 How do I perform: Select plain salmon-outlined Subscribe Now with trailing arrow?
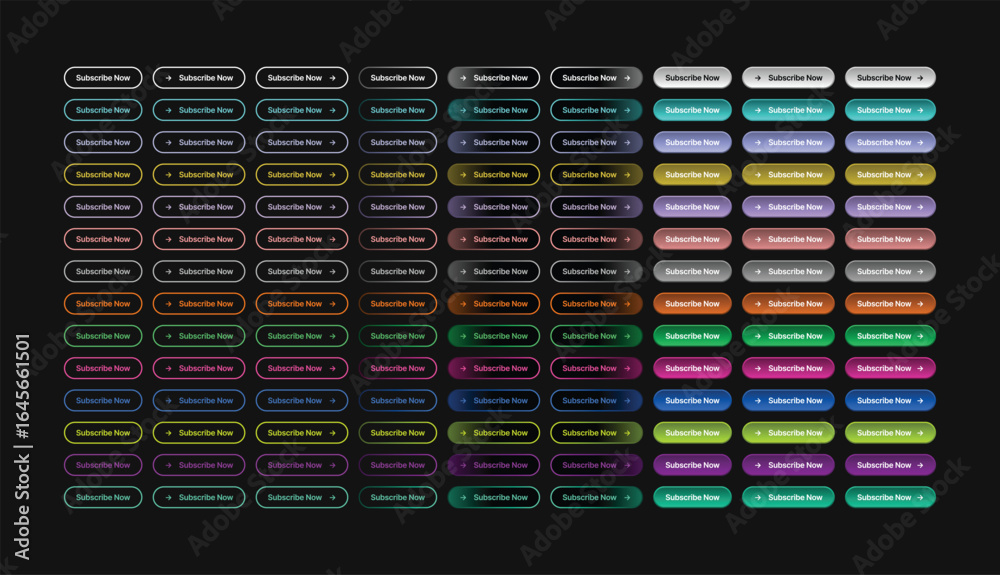coord(302,239)
